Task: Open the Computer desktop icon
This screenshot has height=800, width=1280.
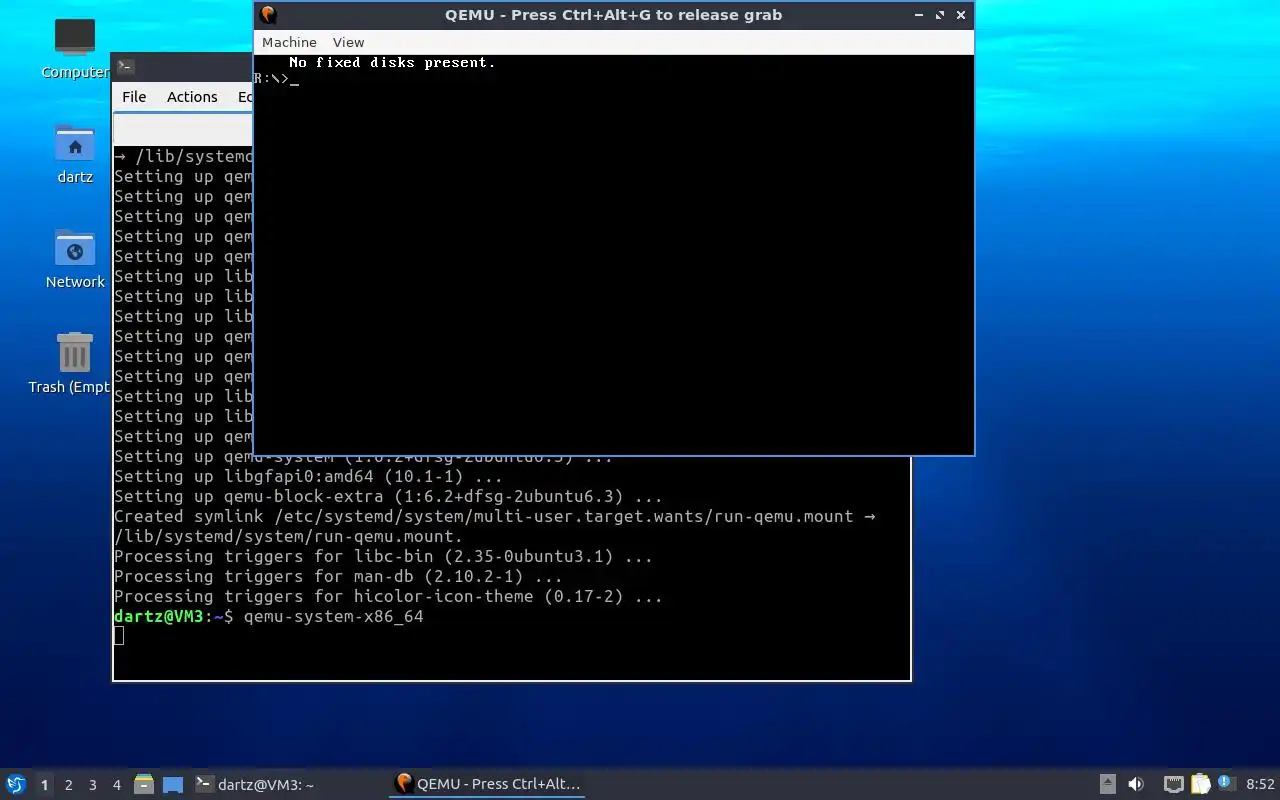Action: [x=75, y=49]
